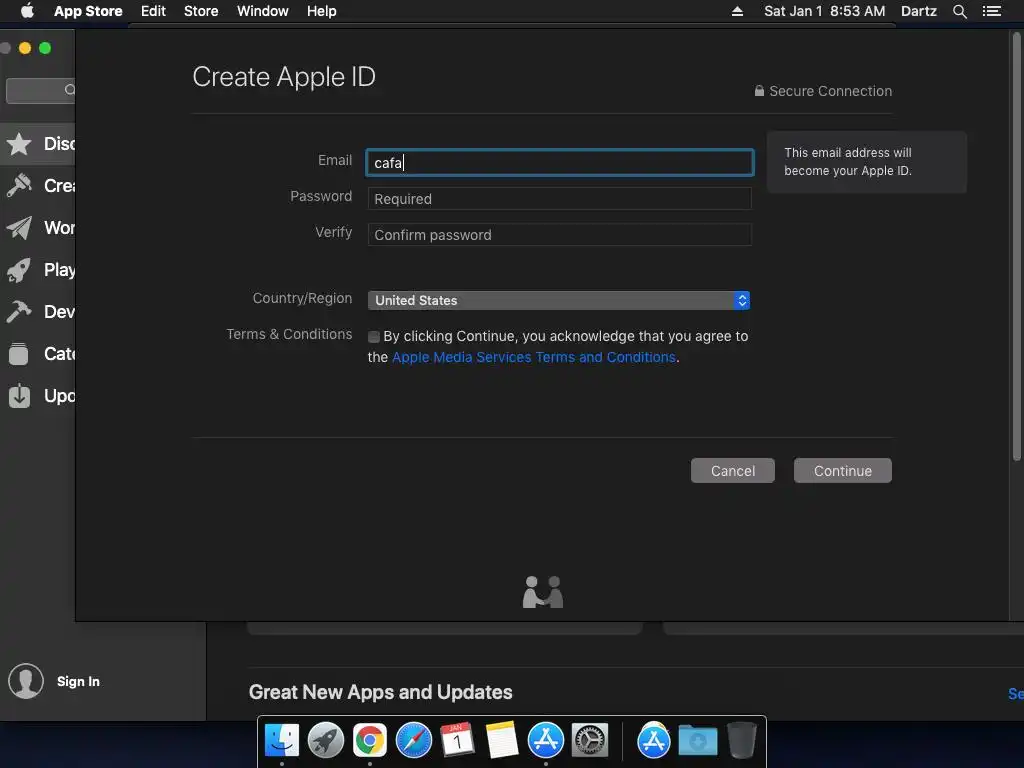Click the clock showing Sat Jan 1 8:53 AM
The image size is (1024, 768).
point(825,11)
